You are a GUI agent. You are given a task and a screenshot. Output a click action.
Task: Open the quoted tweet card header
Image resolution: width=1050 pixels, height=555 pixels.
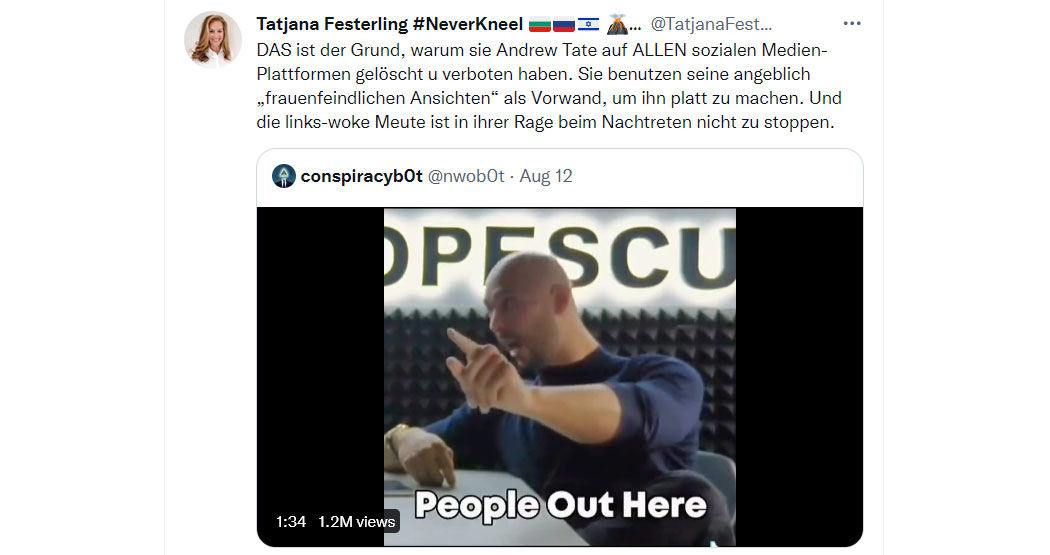tap(560, 177)
